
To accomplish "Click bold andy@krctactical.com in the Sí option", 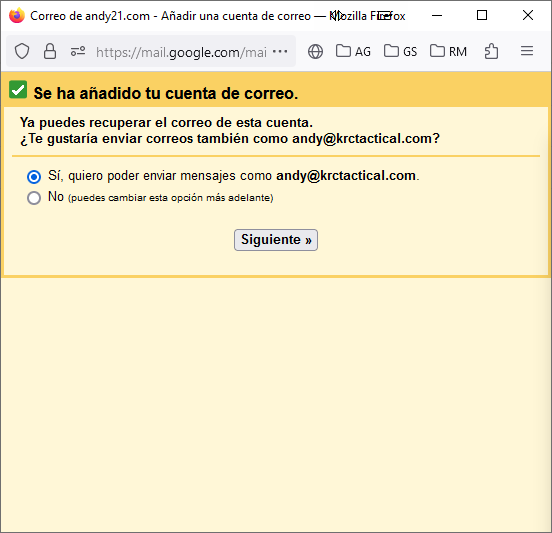I will (x=346, y=175).
